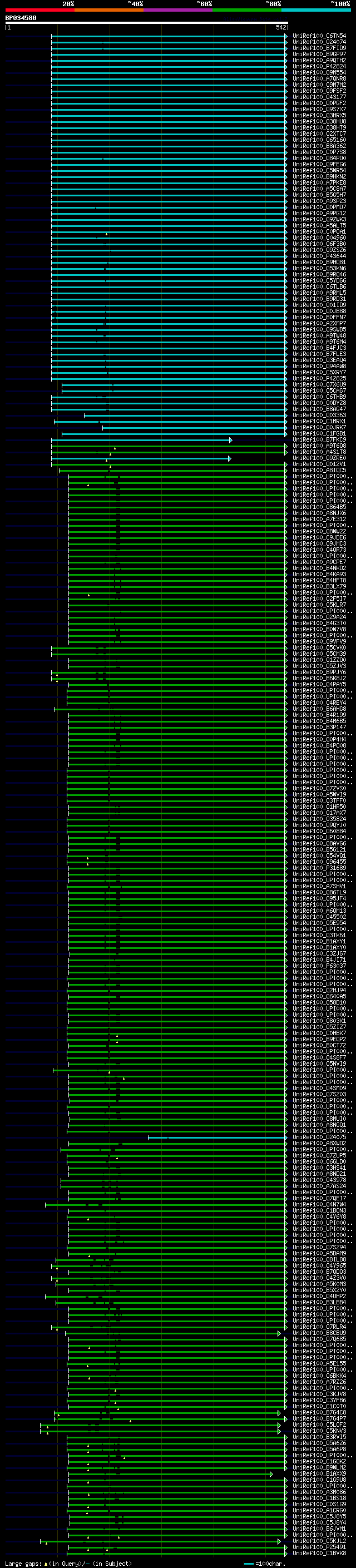Click the short cyan alignment bar of UniRef100_O24075
The image size is (356, 1568).
coord(217,1137)
